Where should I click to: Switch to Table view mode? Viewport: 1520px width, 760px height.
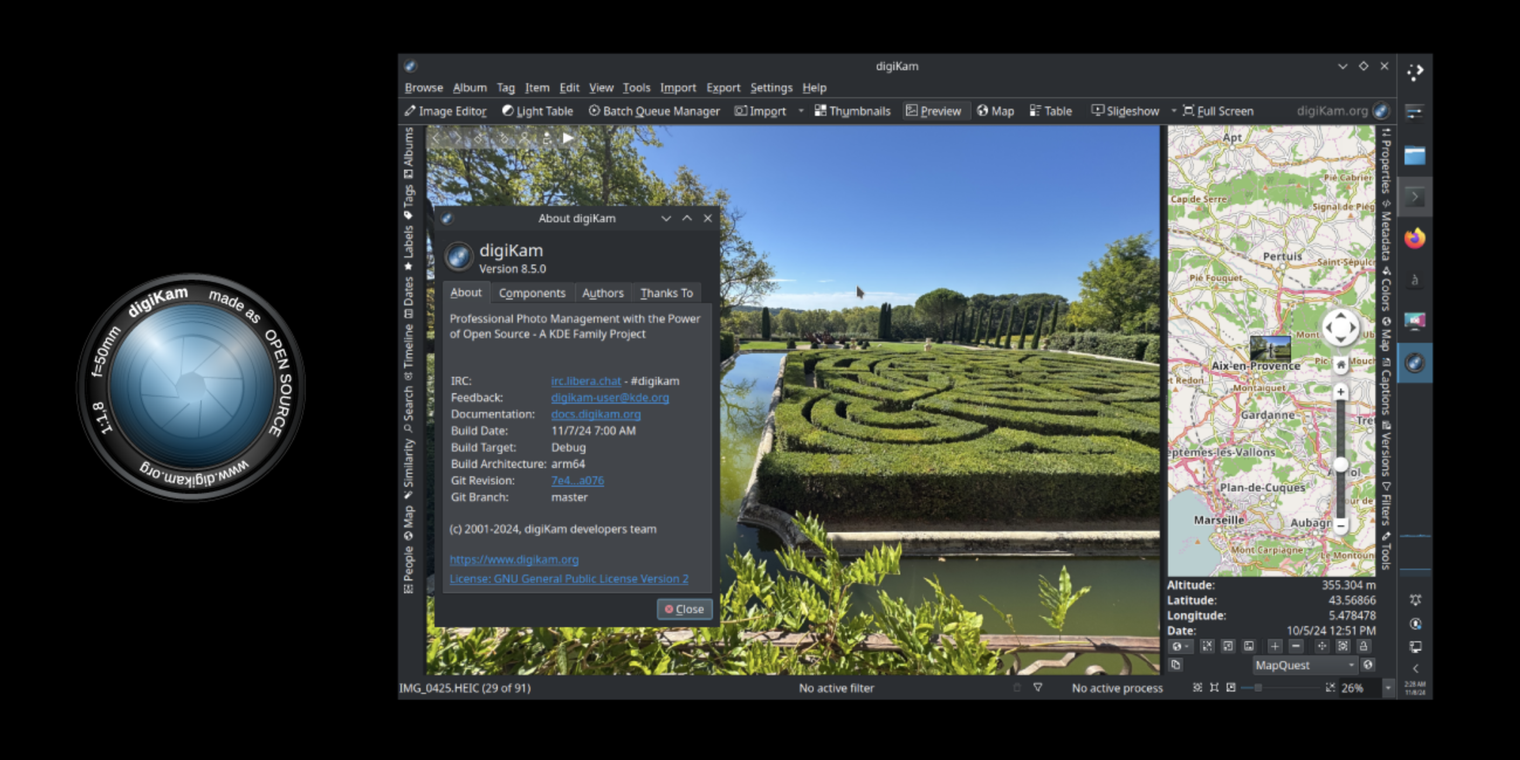(x=1051, y=111)
